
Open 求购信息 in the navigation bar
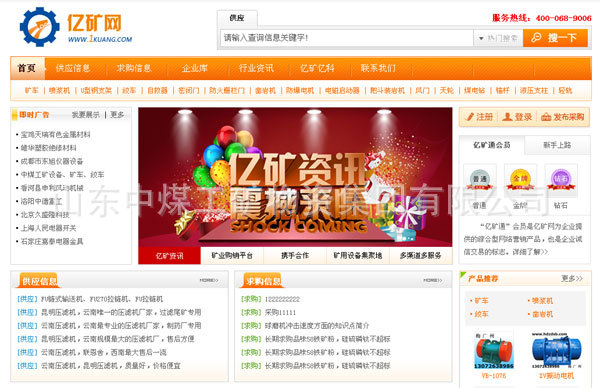tap(134, 68)
